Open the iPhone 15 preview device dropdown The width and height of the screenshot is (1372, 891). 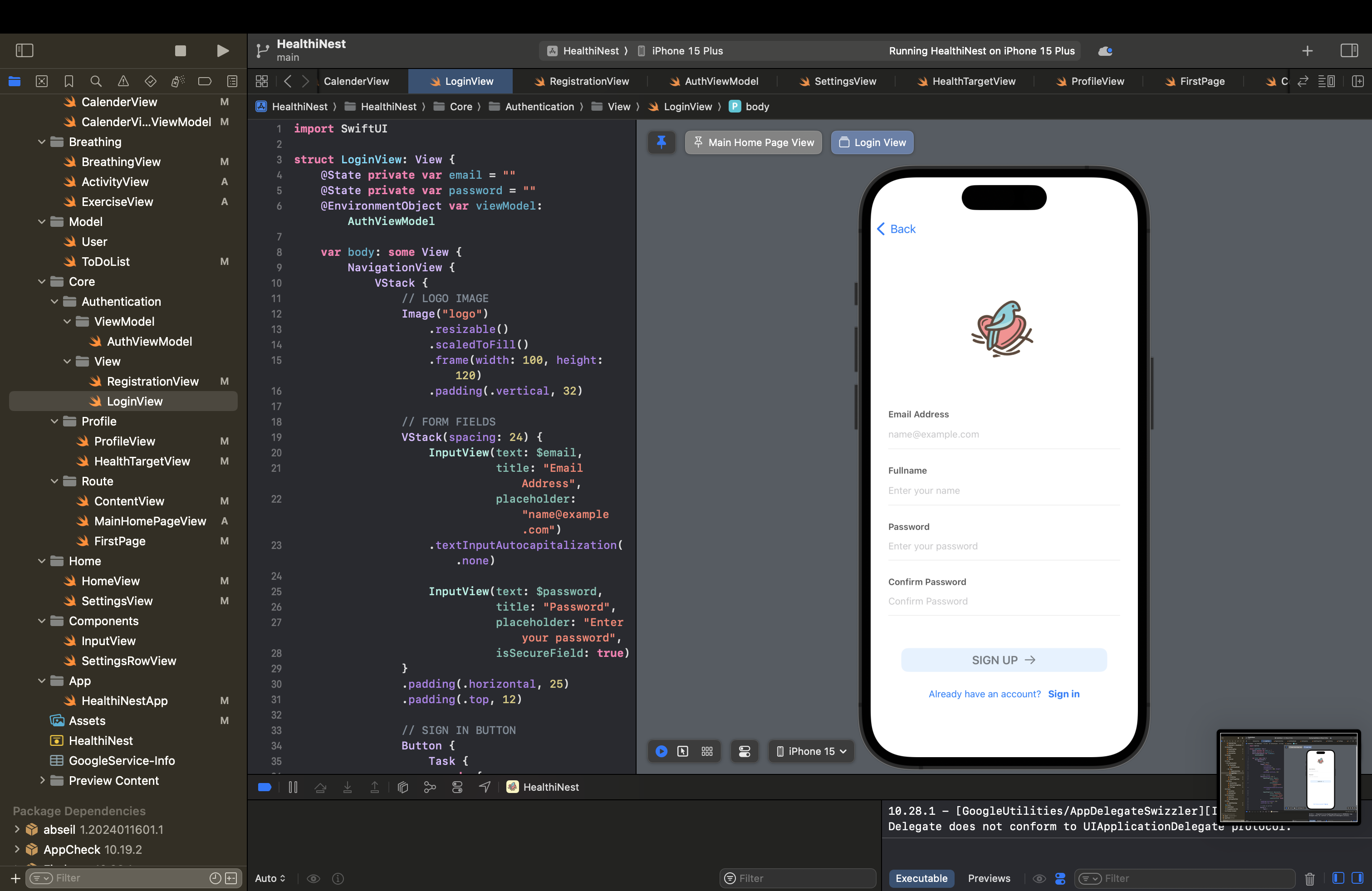coord(811,751)
